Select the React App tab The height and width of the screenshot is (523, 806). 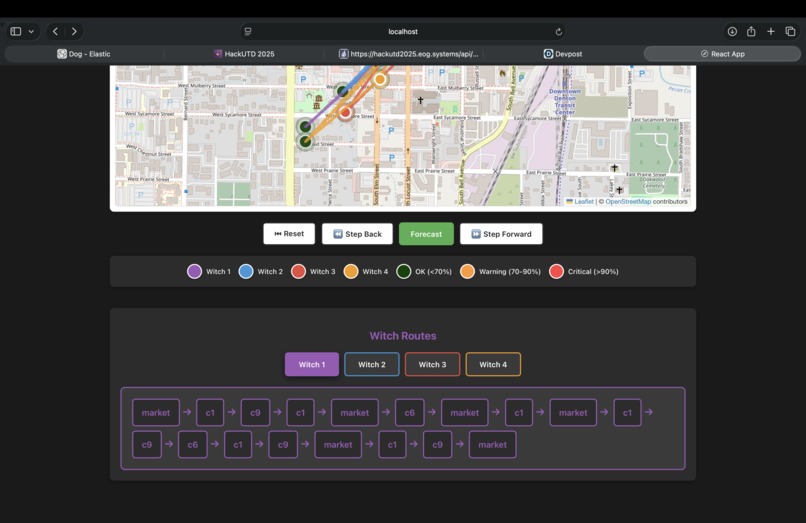click(722, 53)
